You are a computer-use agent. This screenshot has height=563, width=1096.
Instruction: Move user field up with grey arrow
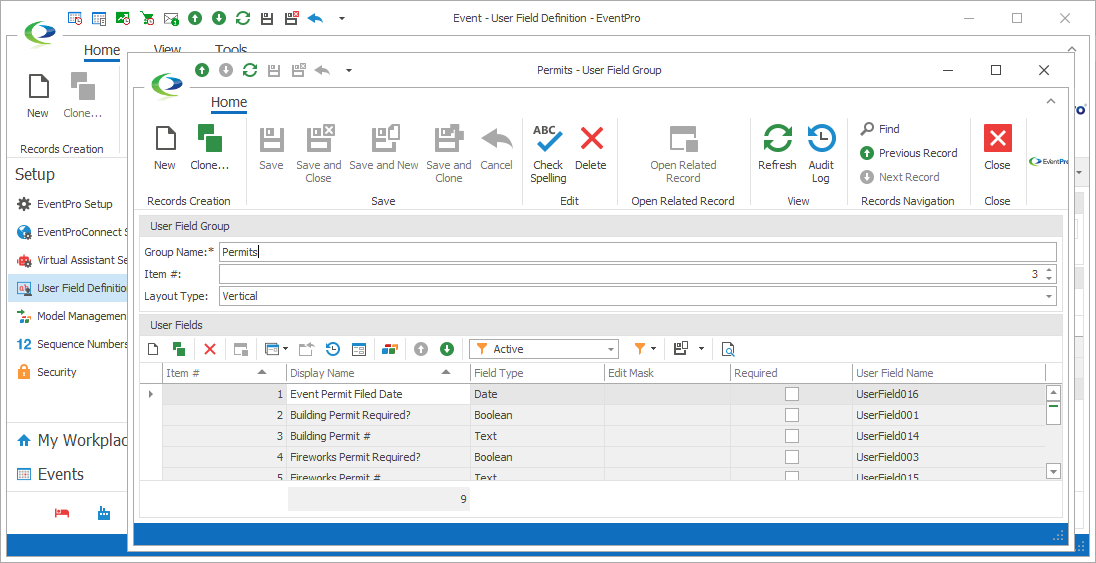421,349
